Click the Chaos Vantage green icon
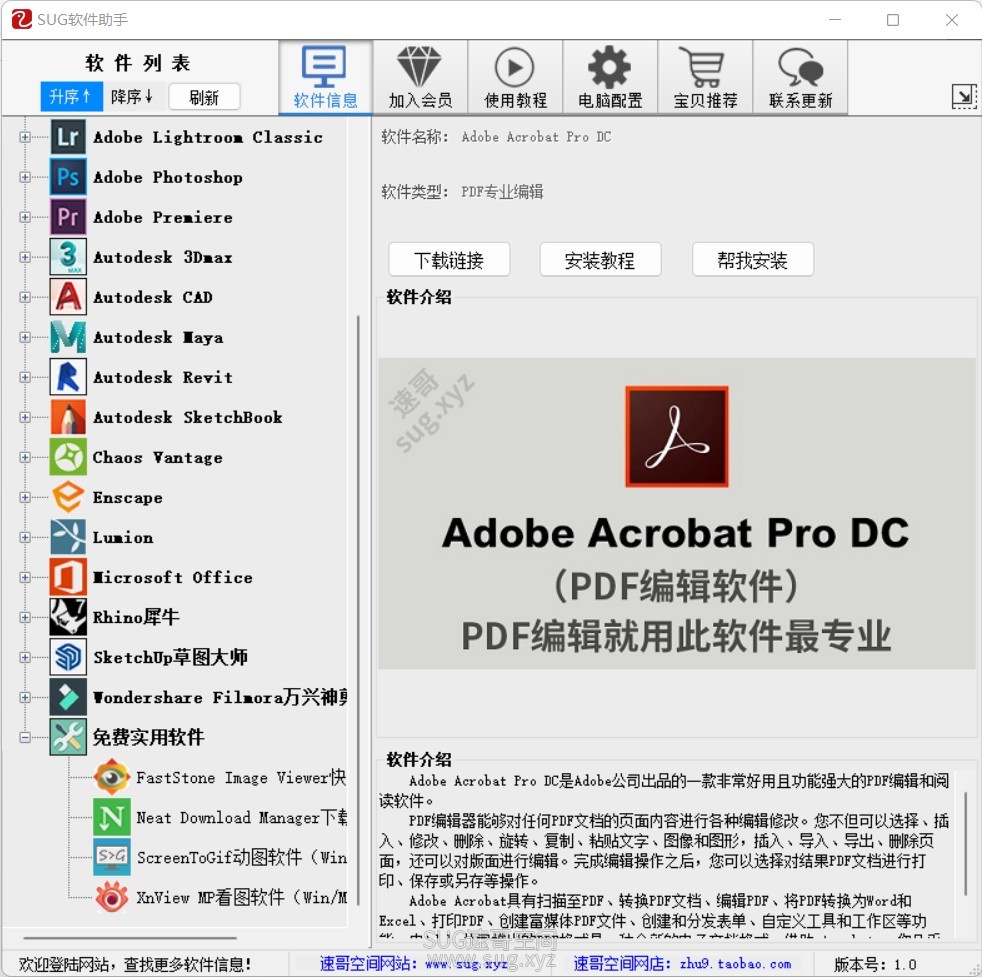 (68, 458)
